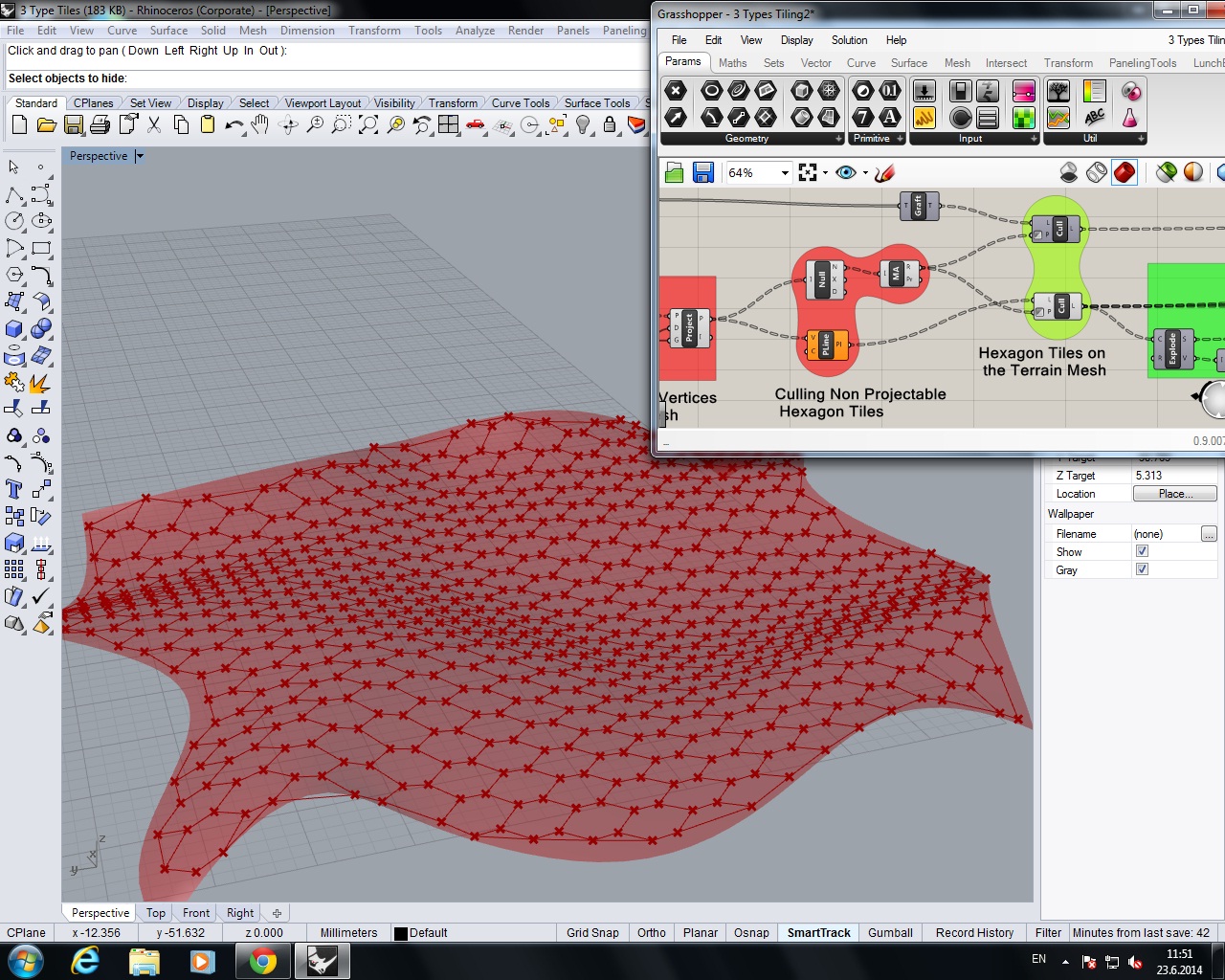
Task: Toggle Record History in status bar
Action: pyautogui.click(x=974, y=933)
